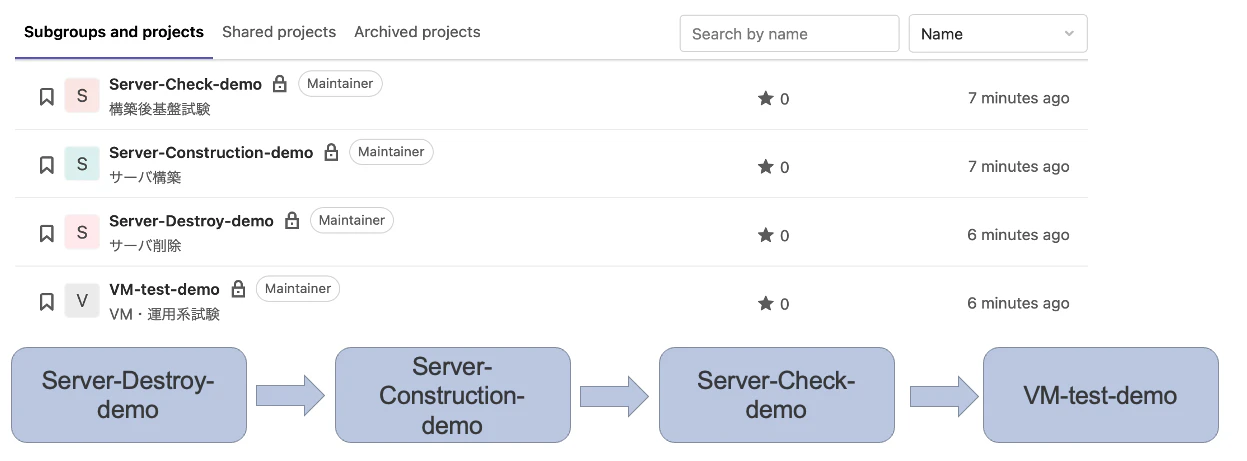Screen dimensions: 1247x461
Task: Open the Name sort dropdown
Action: [998, 33]
